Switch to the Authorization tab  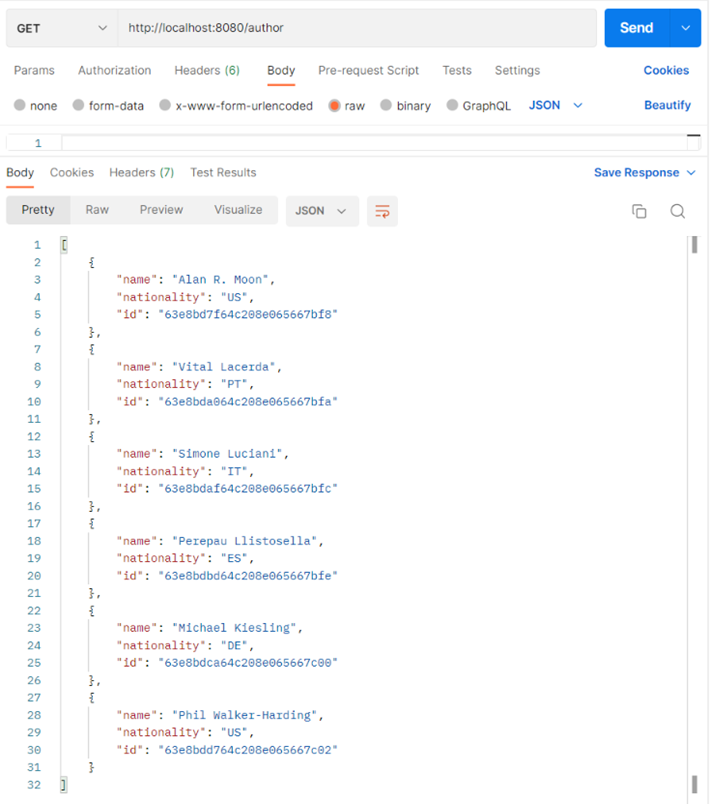(114, 71)
